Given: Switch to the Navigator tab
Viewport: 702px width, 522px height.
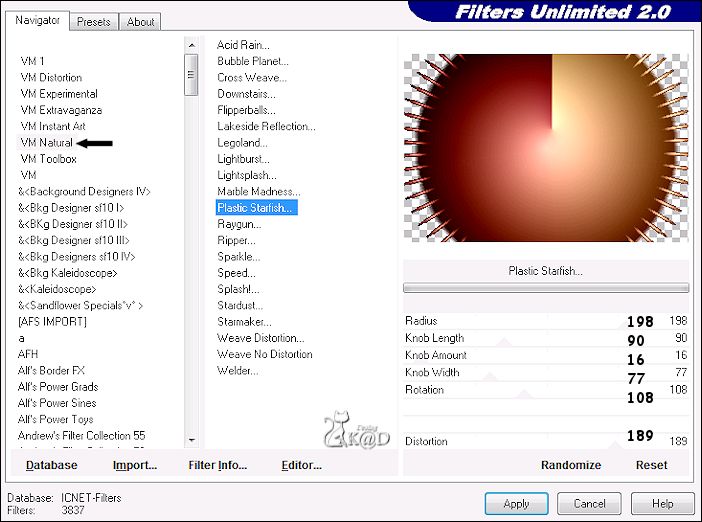Looking at the screenshot, I should [x=38, y=21].
